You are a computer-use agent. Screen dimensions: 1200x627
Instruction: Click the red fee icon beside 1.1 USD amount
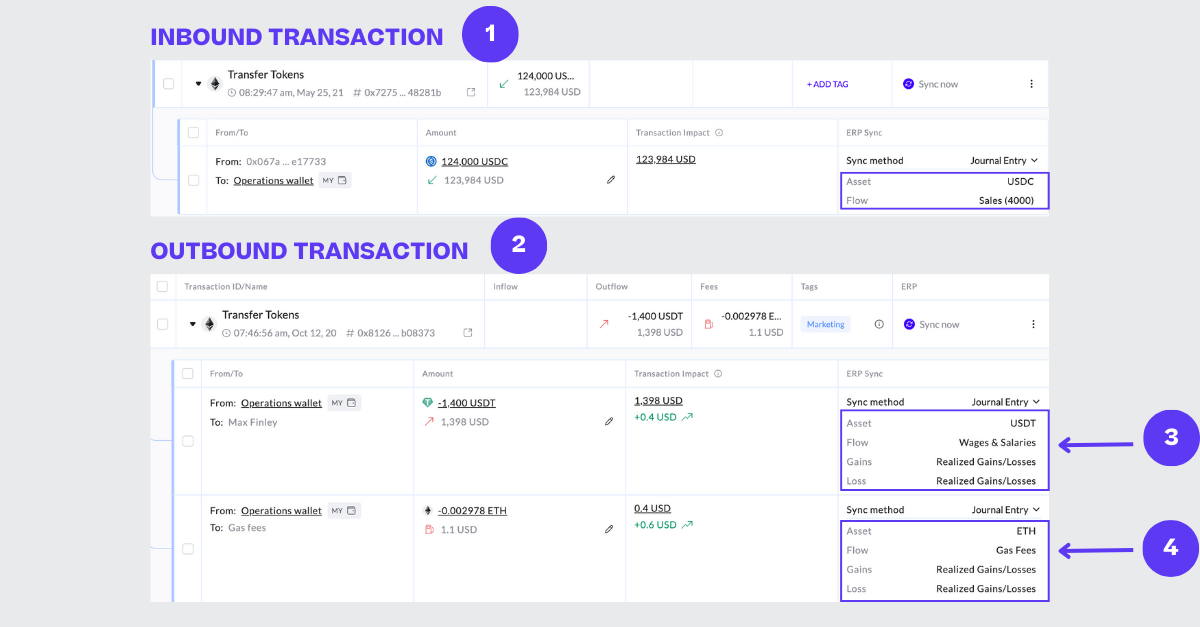(428, 529)
